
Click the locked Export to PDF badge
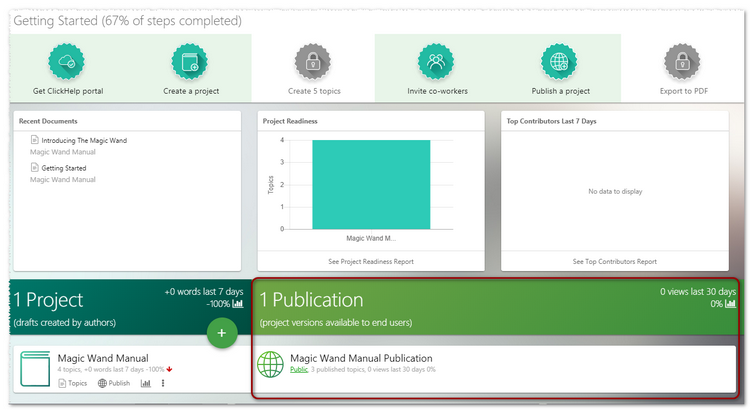pyautogui.click(x=683, y=62)
